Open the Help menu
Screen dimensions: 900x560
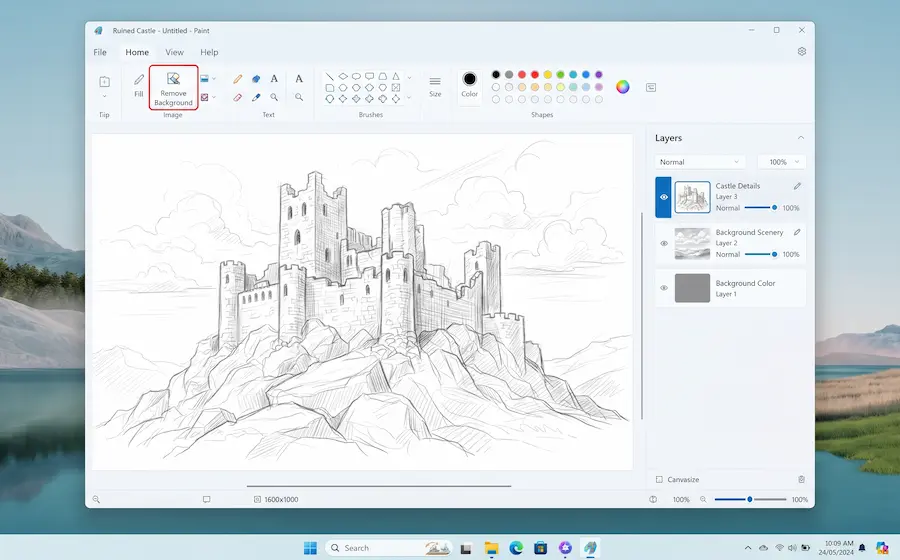[209, 52]
